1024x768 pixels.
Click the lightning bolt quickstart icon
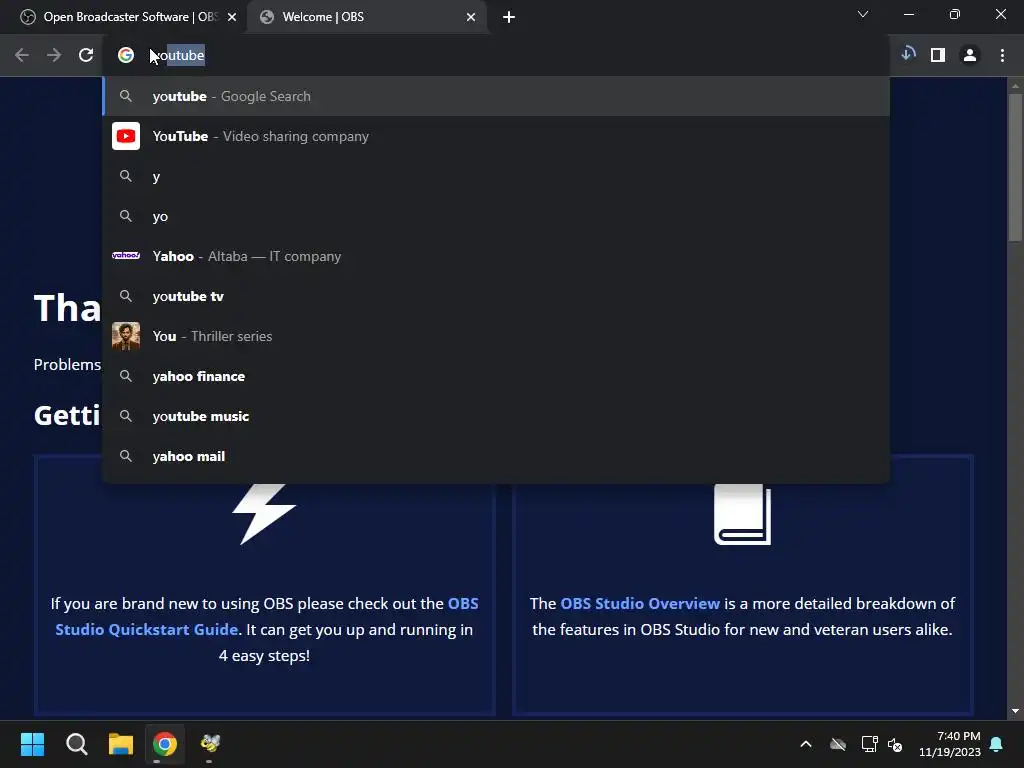coord(264,514)
